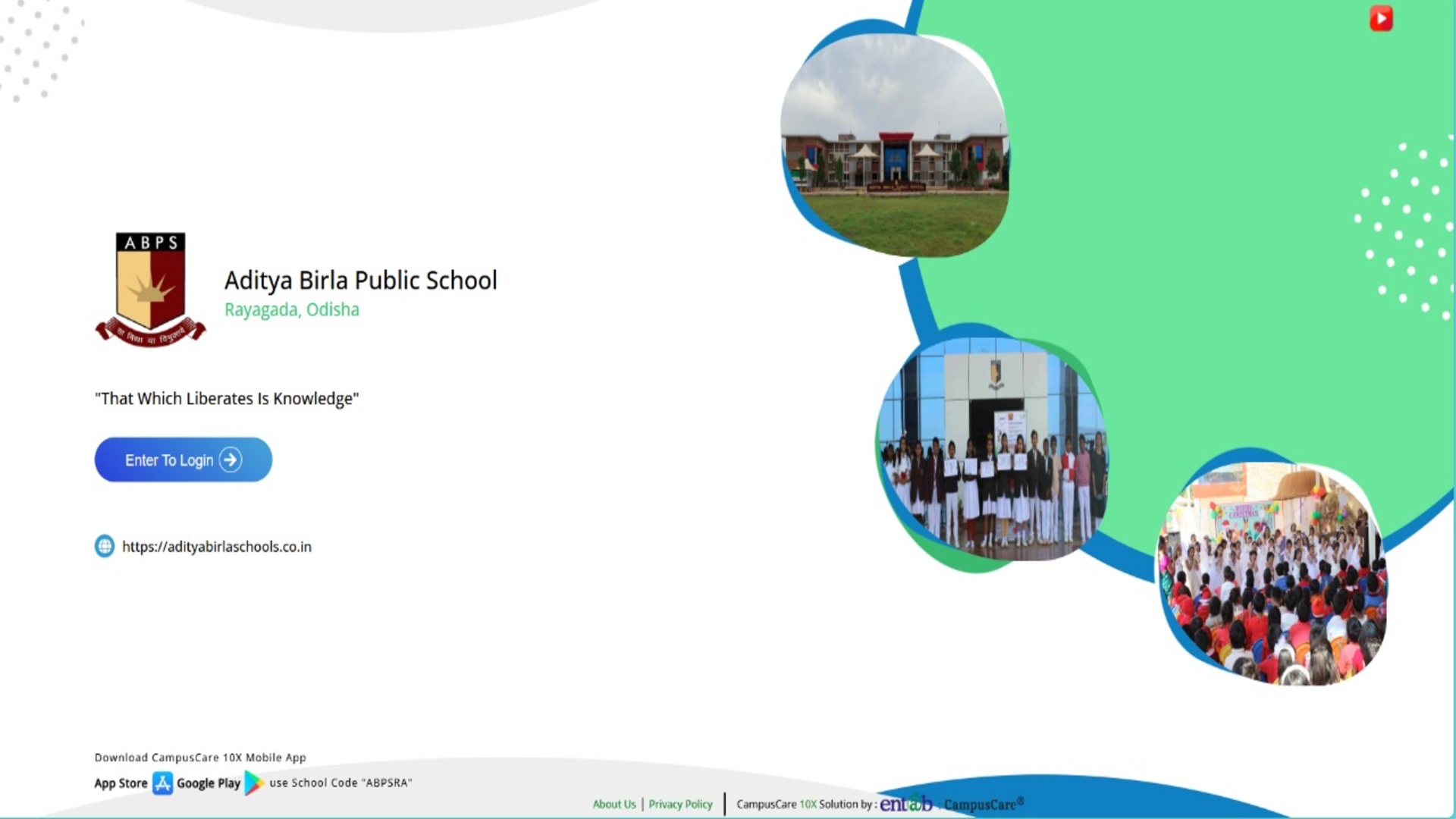Screen dimensions: 1456x819
Task: Open the adityabirlaschools.co.in website link
Action: (x=216, y=547)
